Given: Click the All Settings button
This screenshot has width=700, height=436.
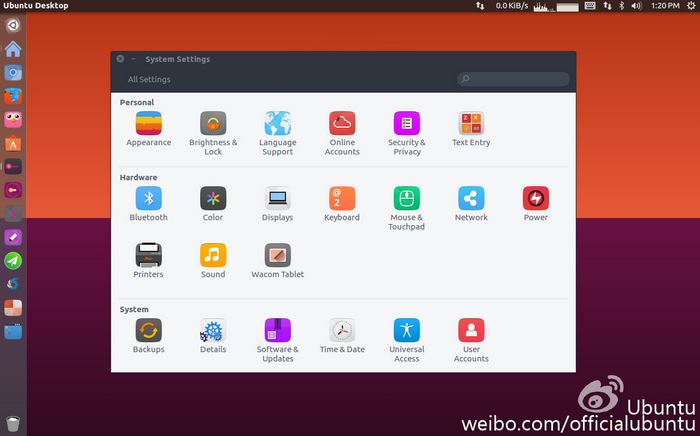Looking at the screenshot, I should (x=149, y=79).
